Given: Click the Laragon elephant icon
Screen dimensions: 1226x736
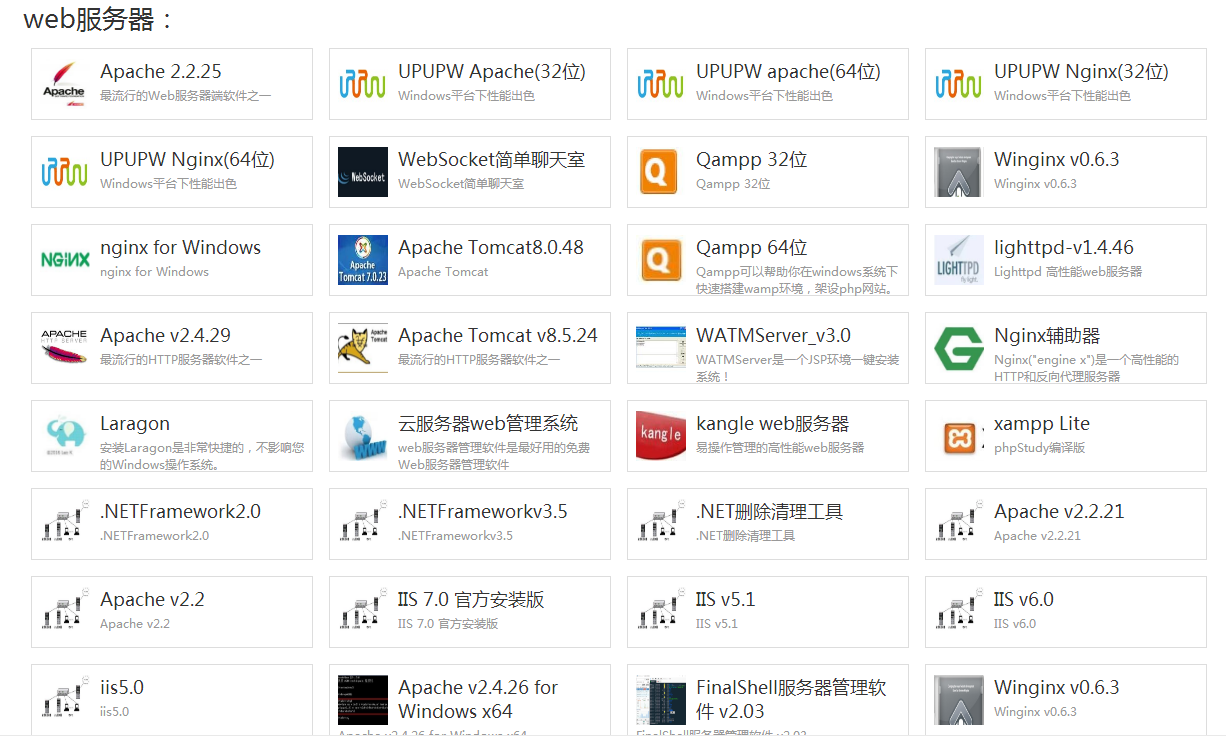Looking at the screenshot, I should (64, 436).
